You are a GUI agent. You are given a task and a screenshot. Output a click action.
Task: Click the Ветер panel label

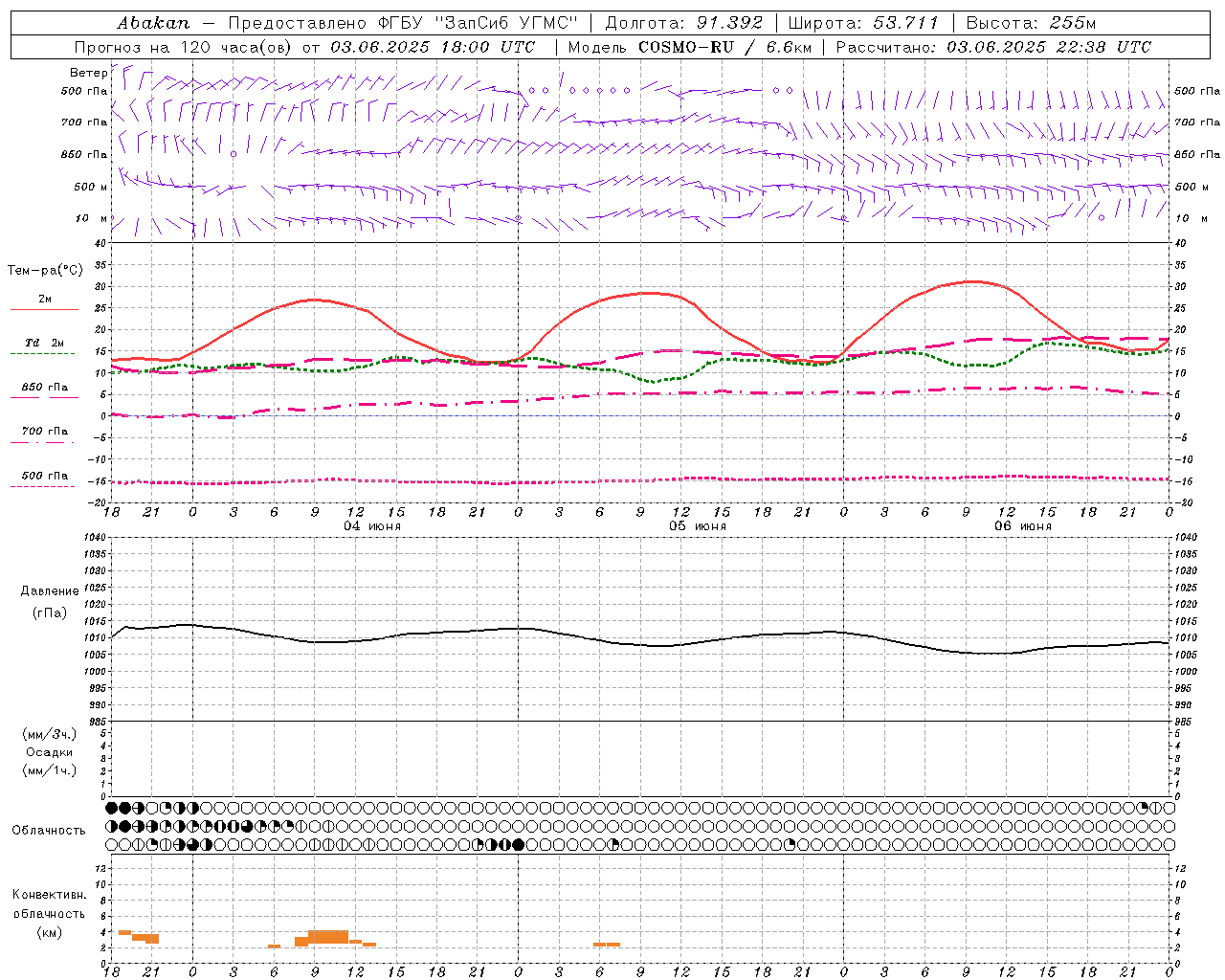(88, 73)
